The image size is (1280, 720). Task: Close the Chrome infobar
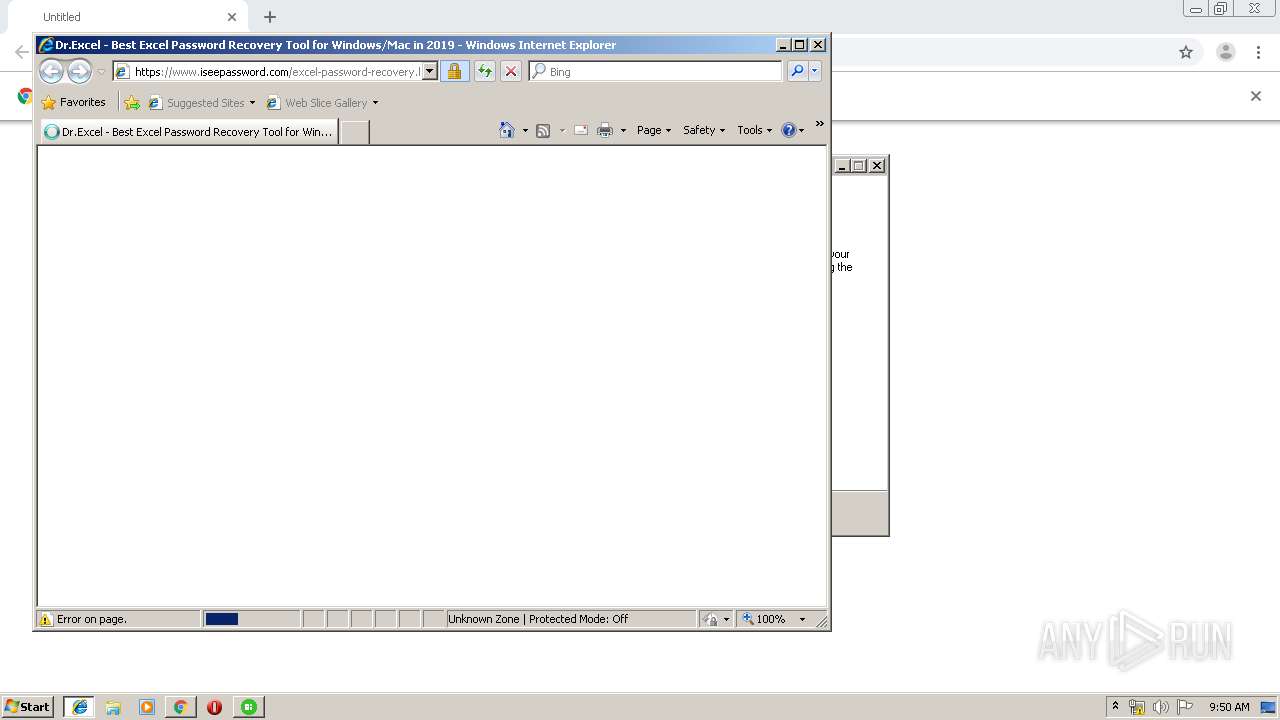point(1256,96)
